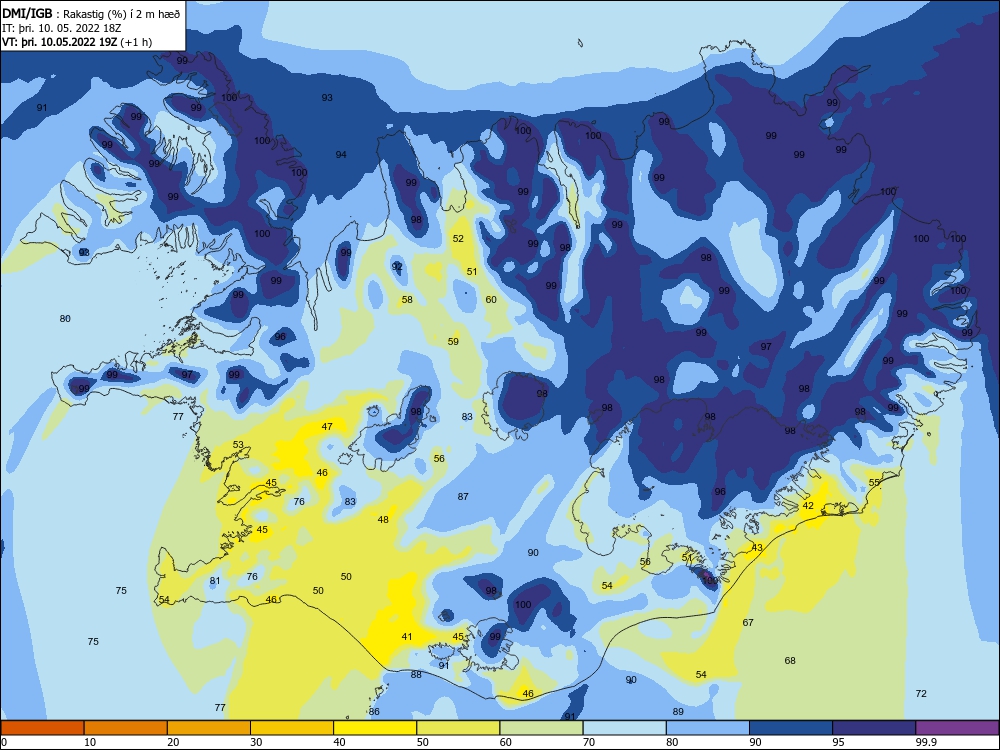Click the initialization time 'IT: þri. 10. 05. 2022 18Z'
Image resolution: width=1000 pixels, height=750 pixels.
tap(61, 28)
